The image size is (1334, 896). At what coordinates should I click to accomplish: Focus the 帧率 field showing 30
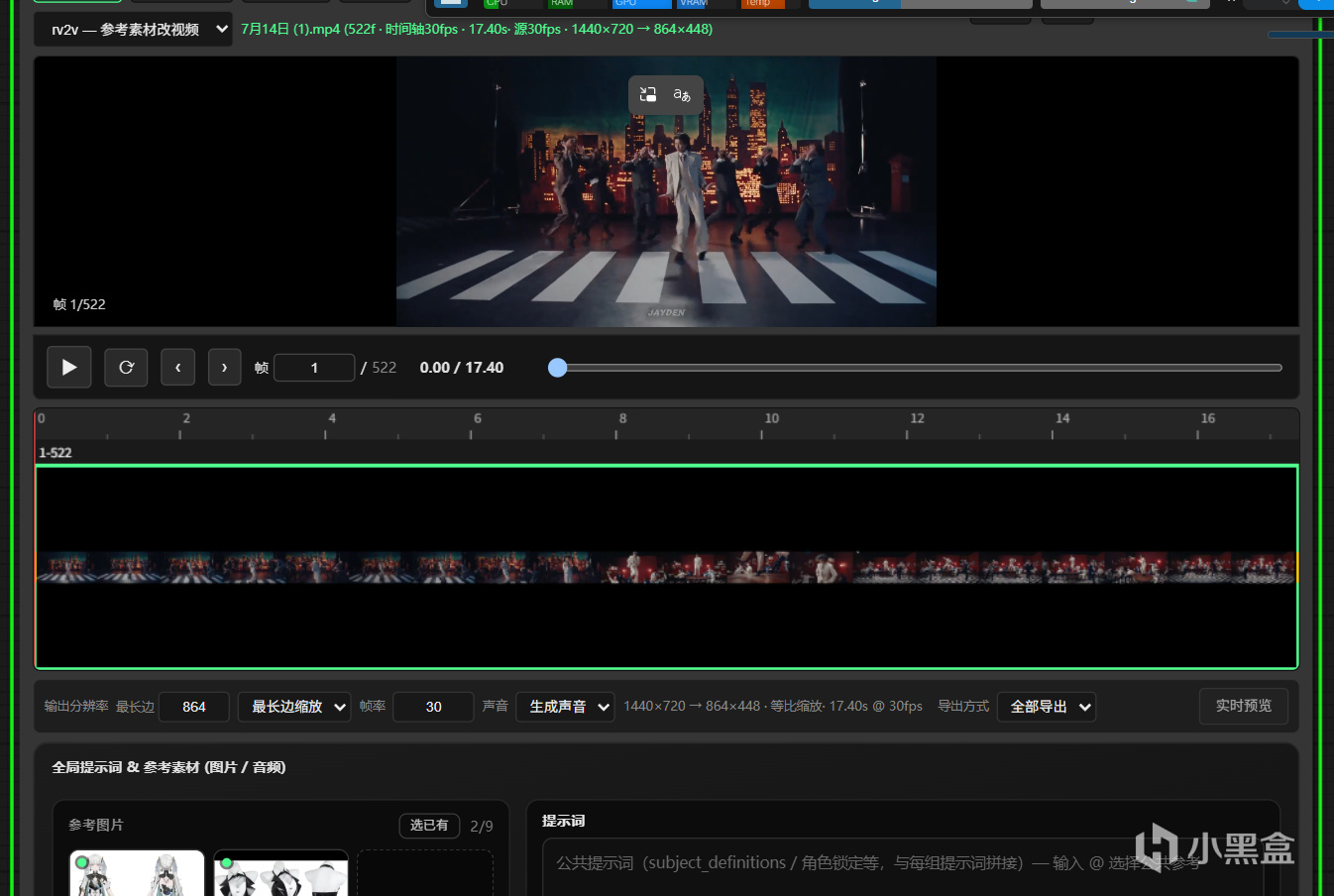433,707
